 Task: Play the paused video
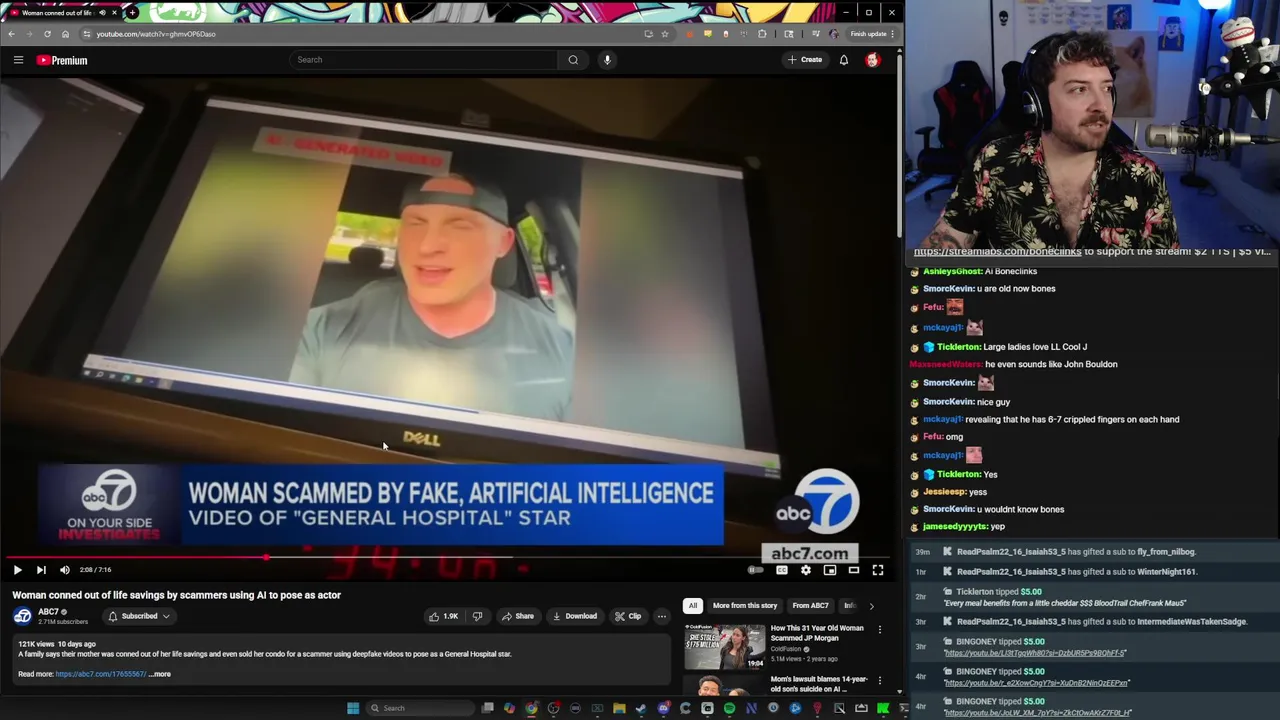pyautogui.click(x=17, y=570)
